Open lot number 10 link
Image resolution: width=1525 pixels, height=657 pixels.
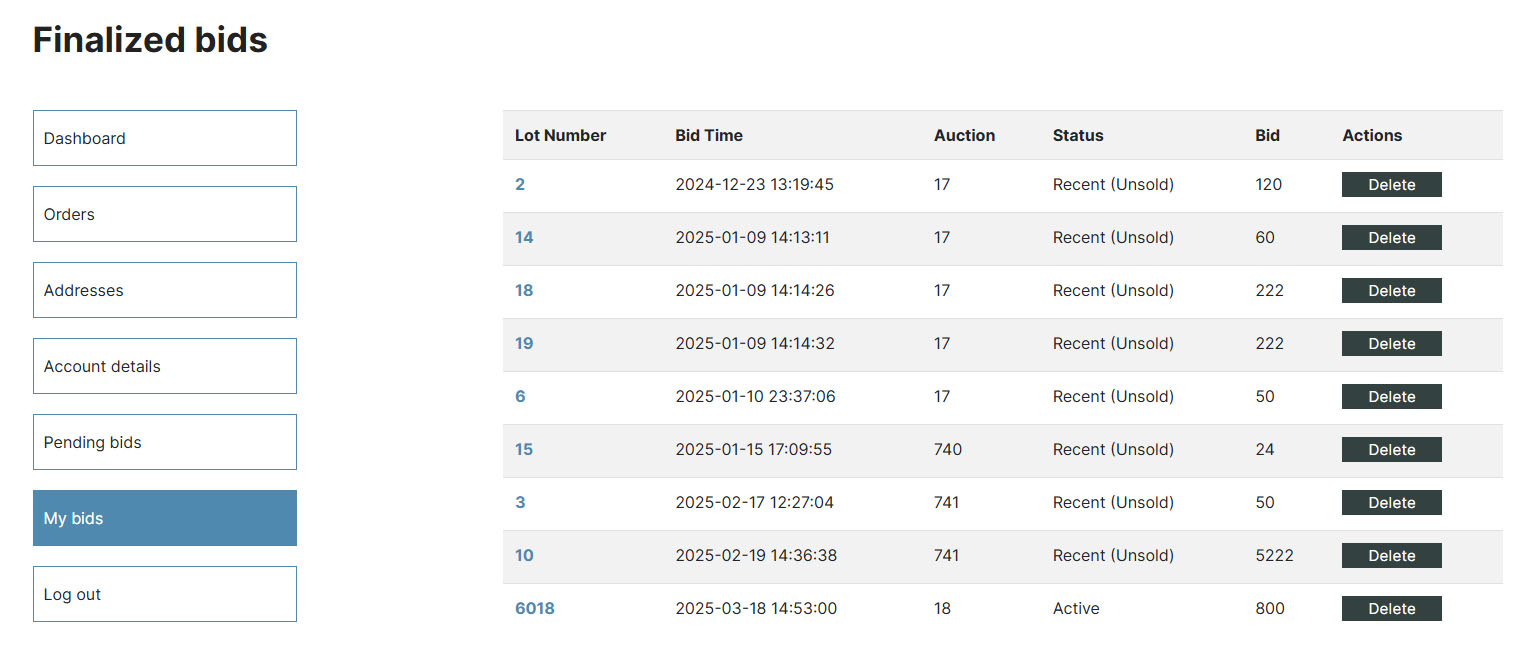(524, 556)
